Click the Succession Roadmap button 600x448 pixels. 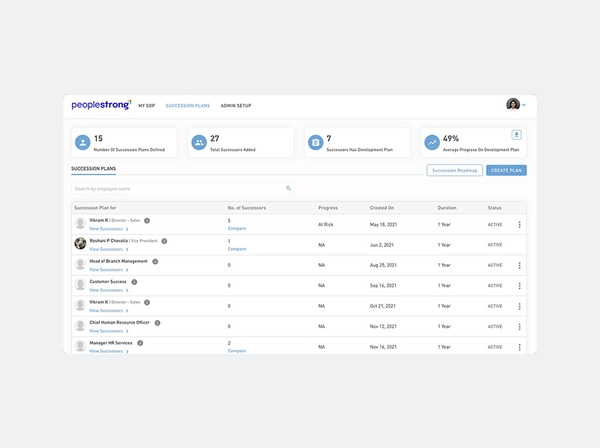click(454, 171)
